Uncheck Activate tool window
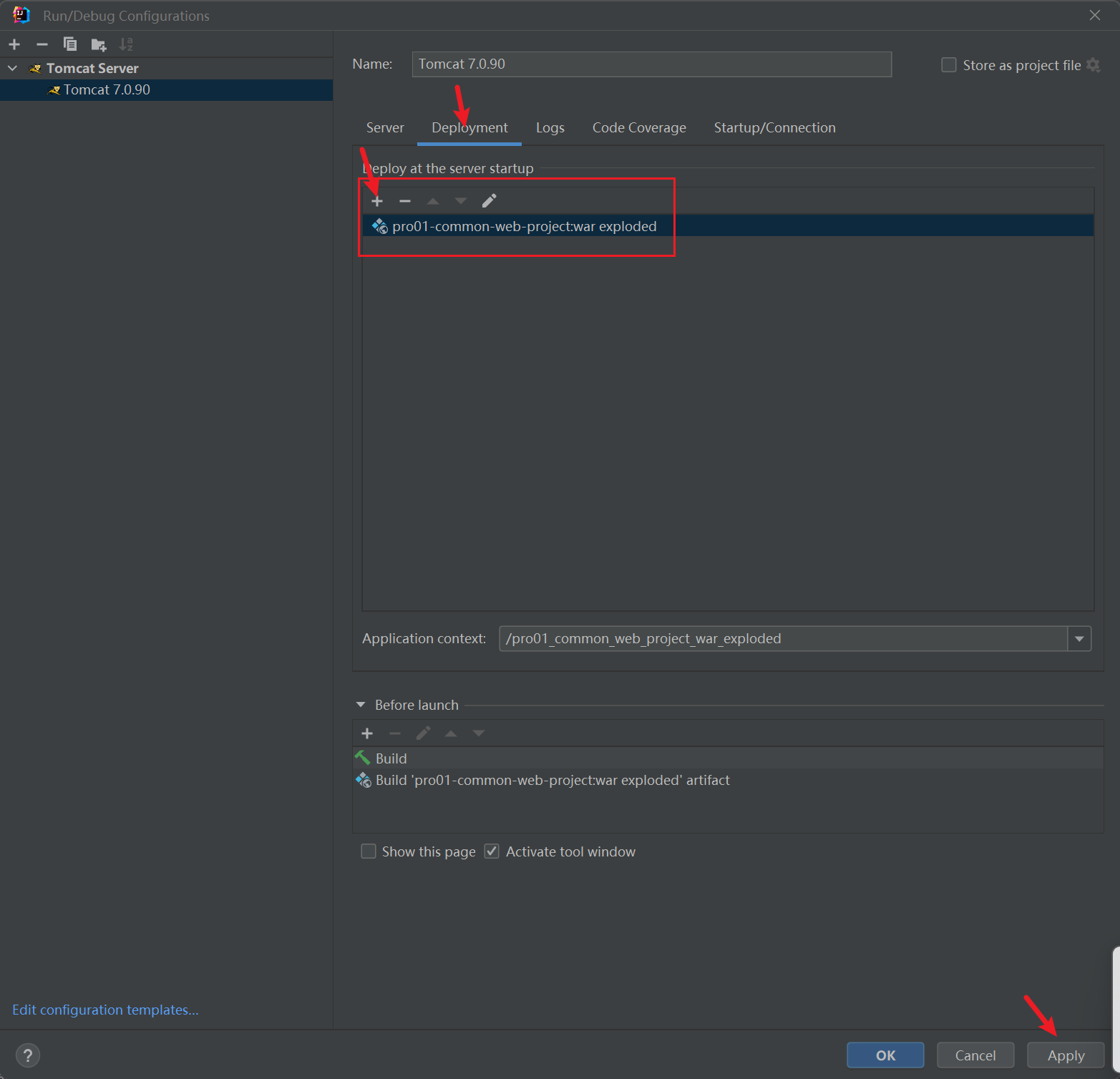 coord(492,851)
